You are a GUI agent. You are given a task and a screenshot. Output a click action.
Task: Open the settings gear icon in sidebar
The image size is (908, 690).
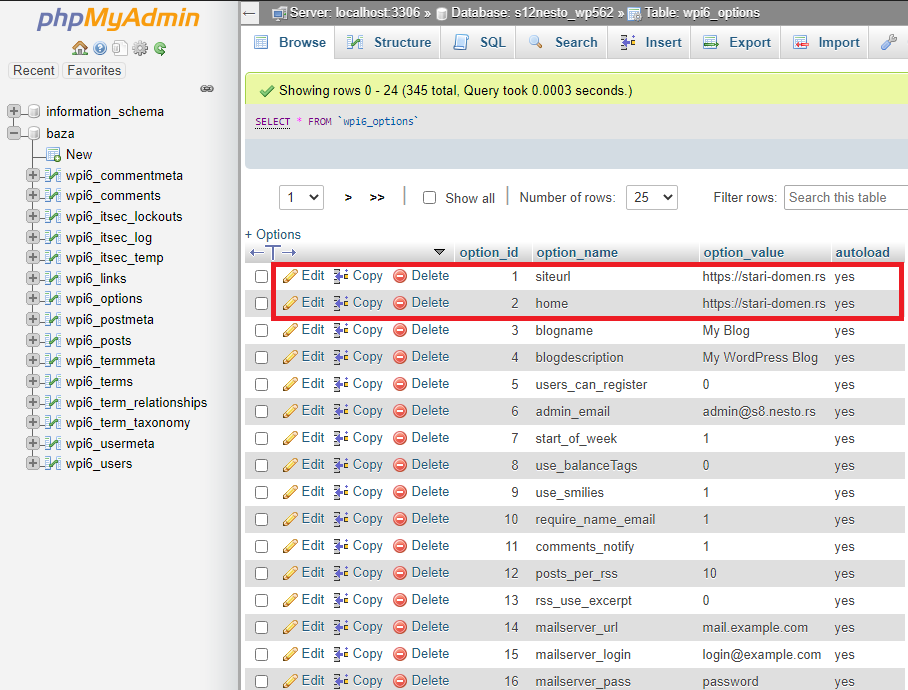point(140,48)
